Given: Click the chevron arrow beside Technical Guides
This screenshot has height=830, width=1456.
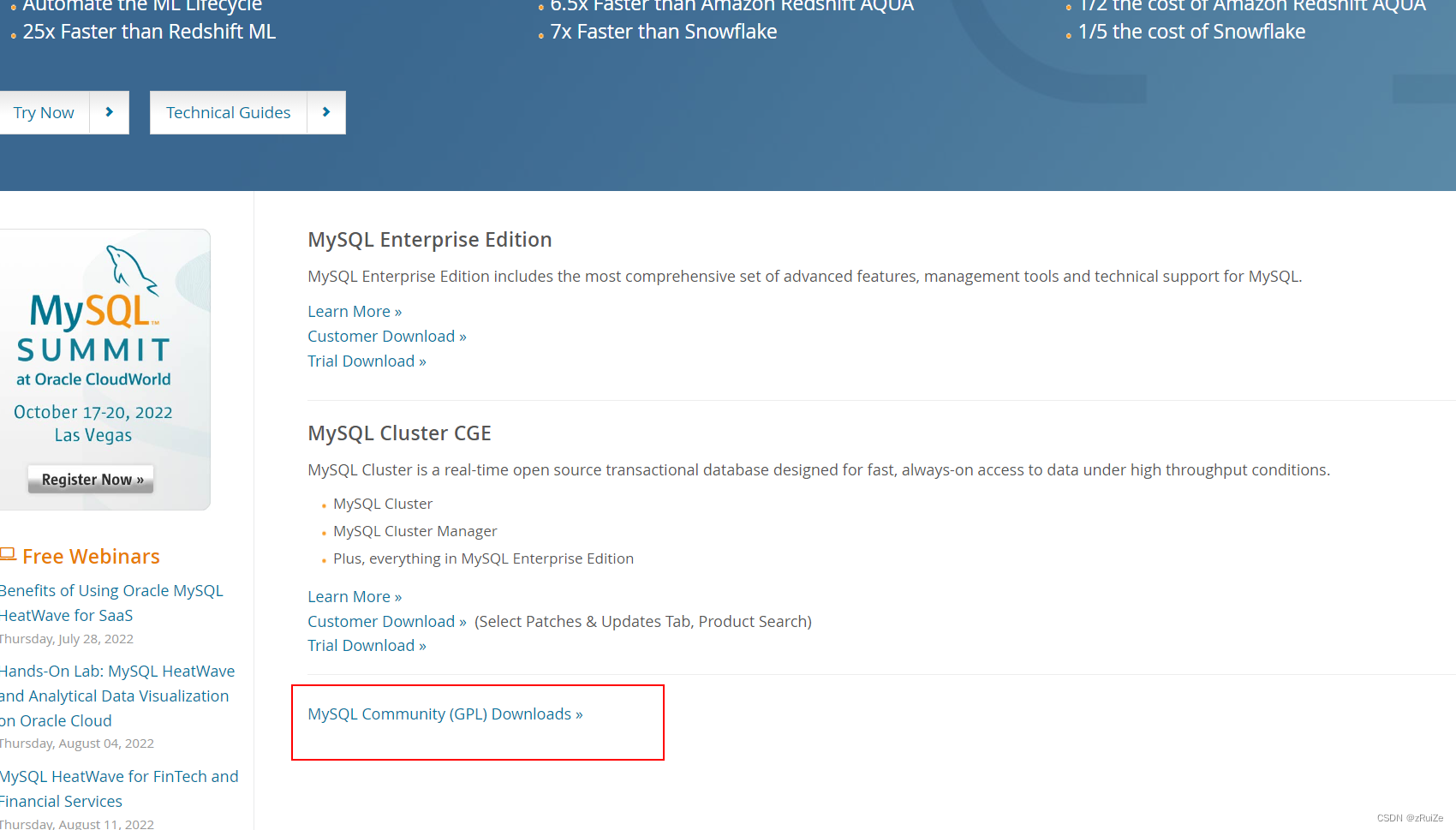Looking at the screenshot, I should tap(326, 112).
